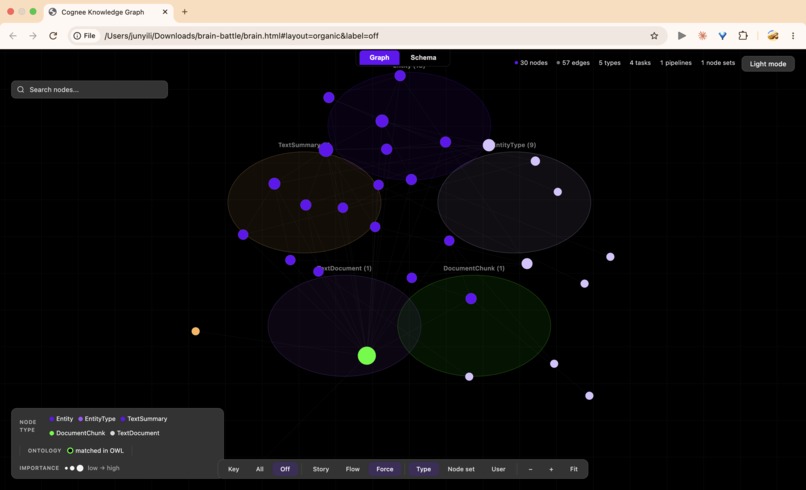Click the large green DocumentChunk node
Screen dimensions: 806x490
pos(367,355)
